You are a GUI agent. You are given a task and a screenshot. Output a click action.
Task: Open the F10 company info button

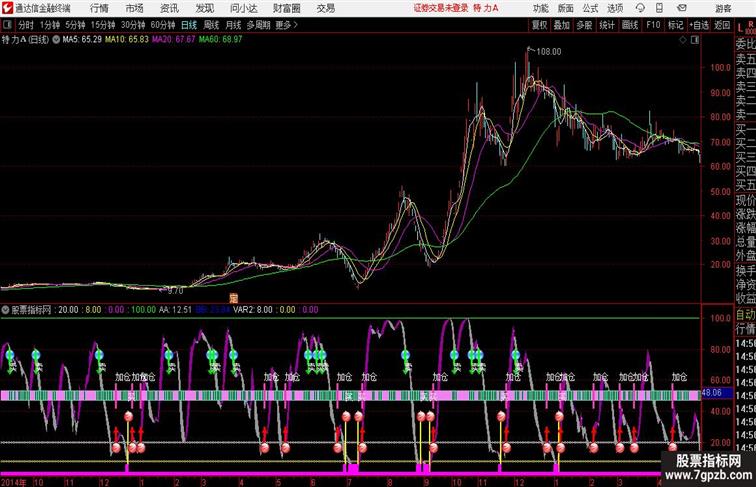pos(653,25)
